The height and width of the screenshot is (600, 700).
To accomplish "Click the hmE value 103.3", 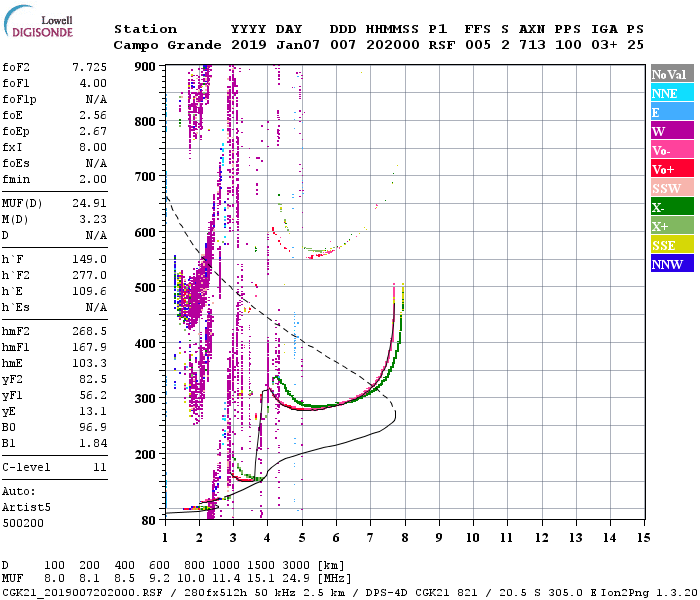I will 89,363.
